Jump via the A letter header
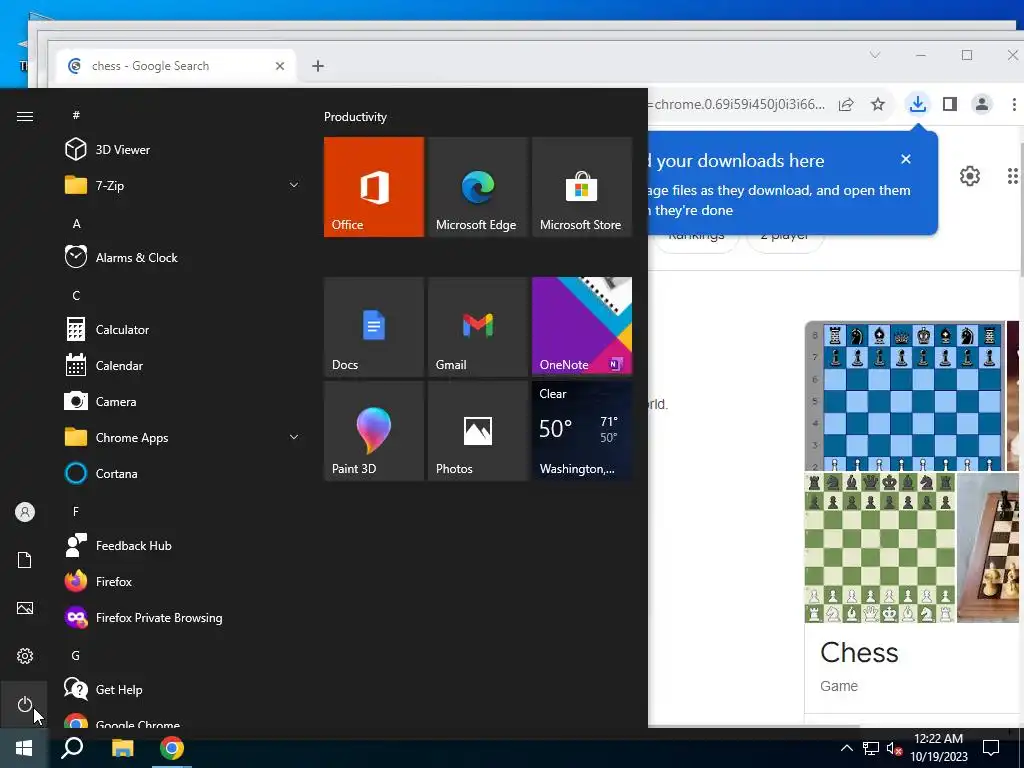The height and width of the screenshot is (768, 1024). tap(76, 223)
